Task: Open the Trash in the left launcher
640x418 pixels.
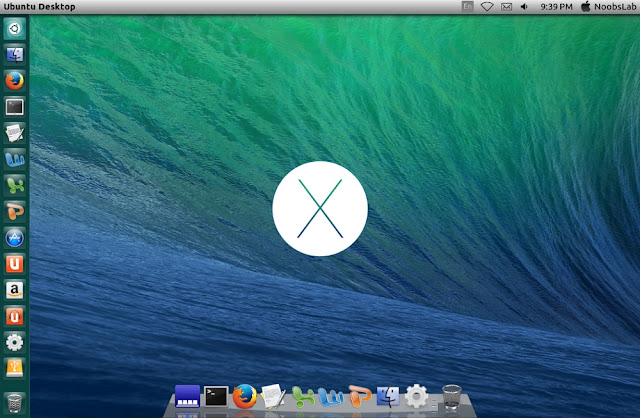Action: [x=15, y=403]
